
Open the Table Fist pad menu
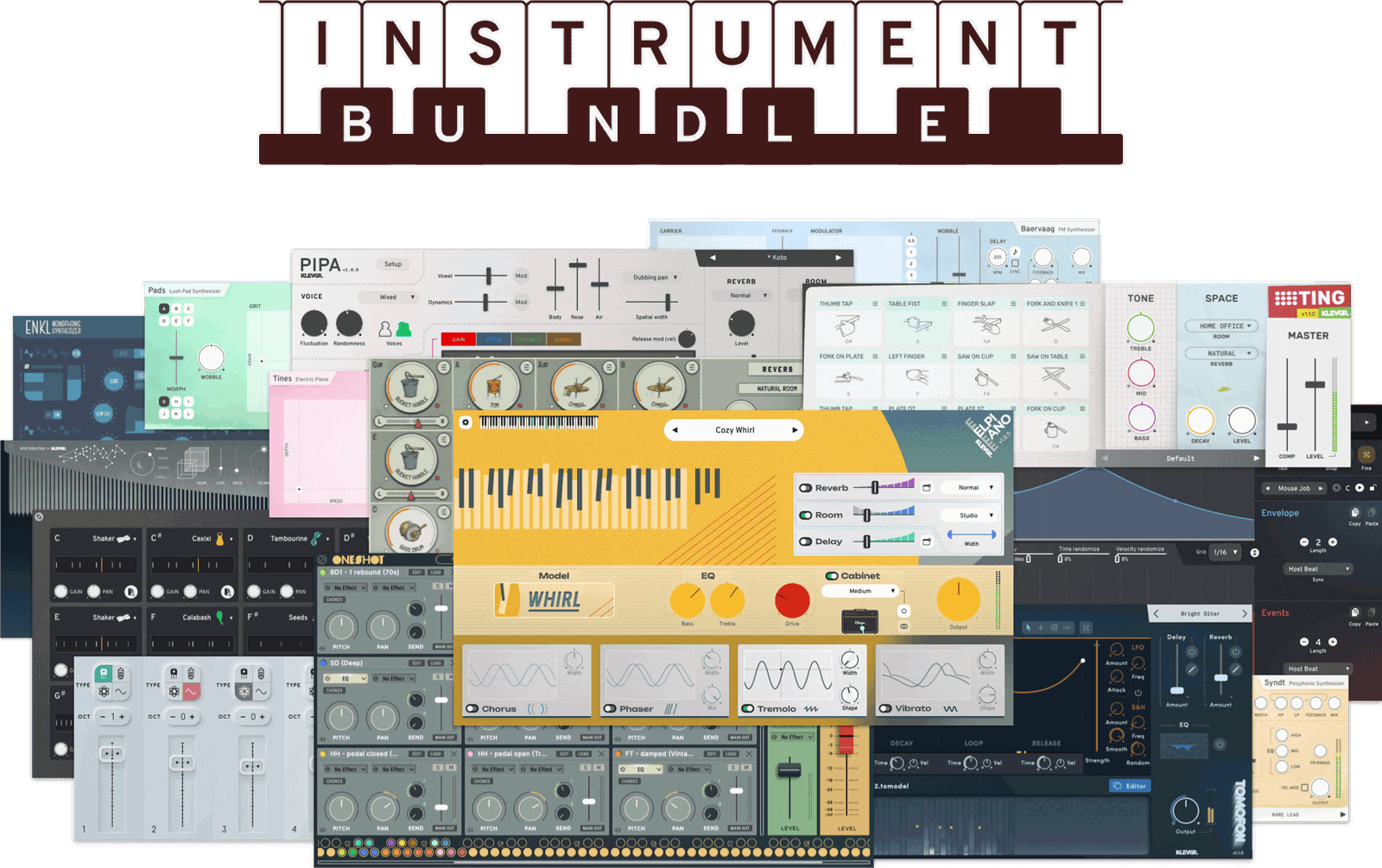pyautogui.click(x=944, y=304)
